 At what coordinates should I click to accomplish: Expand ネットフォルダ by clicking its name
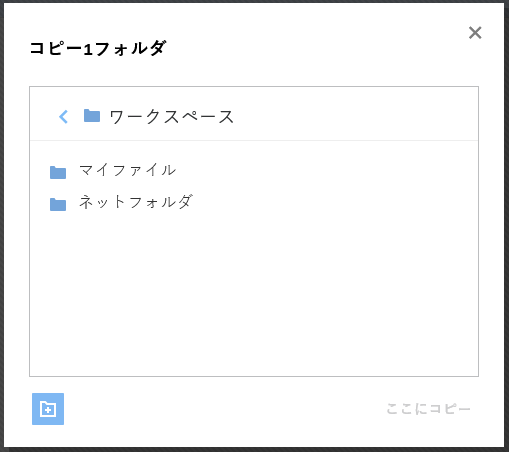pos(136,202)
